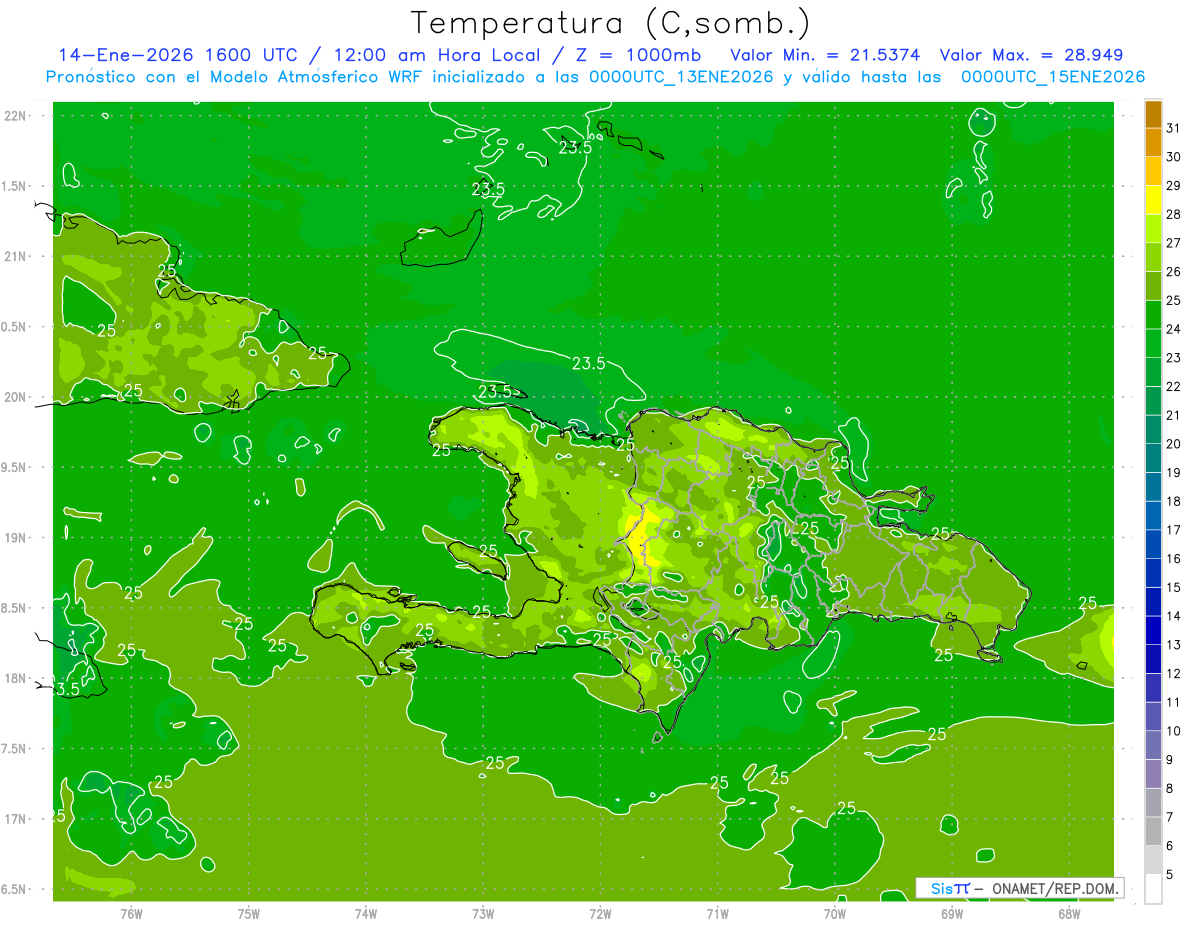Viewport: 1200px width, 927px height.
Task: Click the '73W' longitude axis label
Action: coord(483,914)
